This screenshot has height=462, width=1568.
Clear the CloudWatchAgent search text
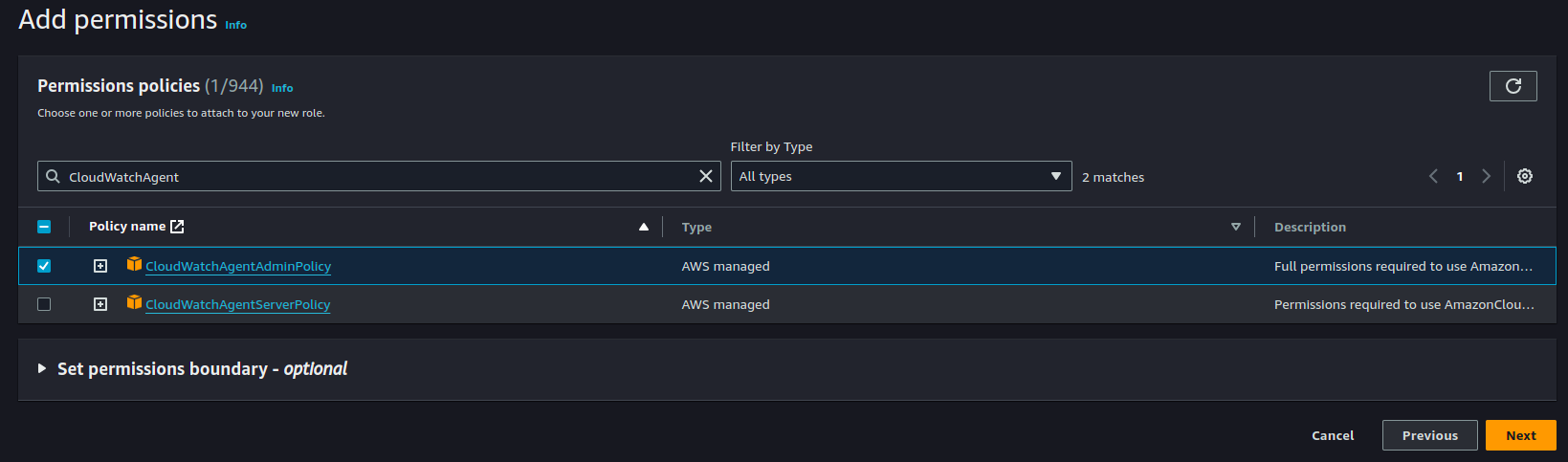point(705,176)
